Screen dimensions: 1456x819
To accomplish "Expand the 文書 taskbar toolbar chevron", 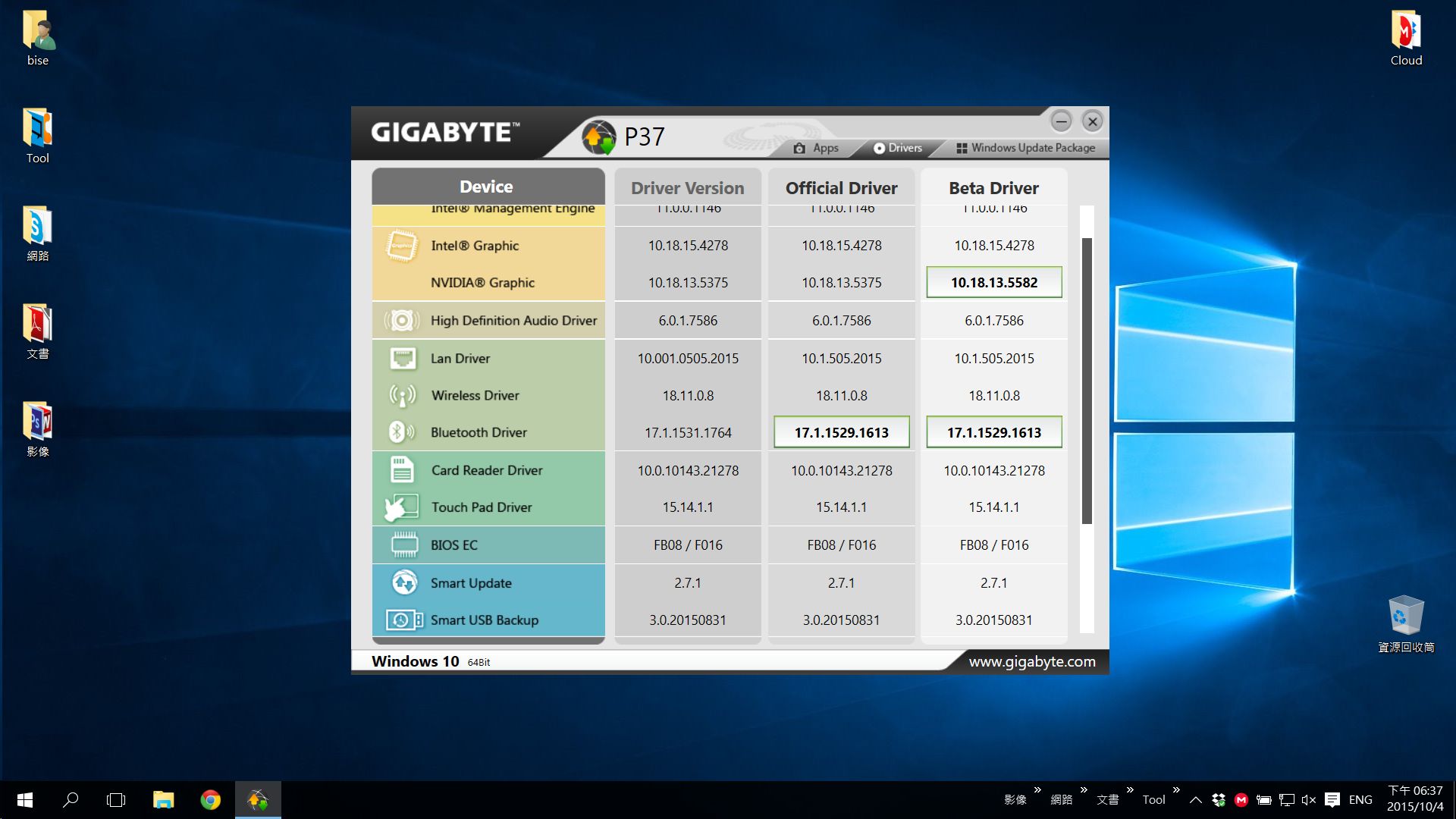I will 1130,790.
